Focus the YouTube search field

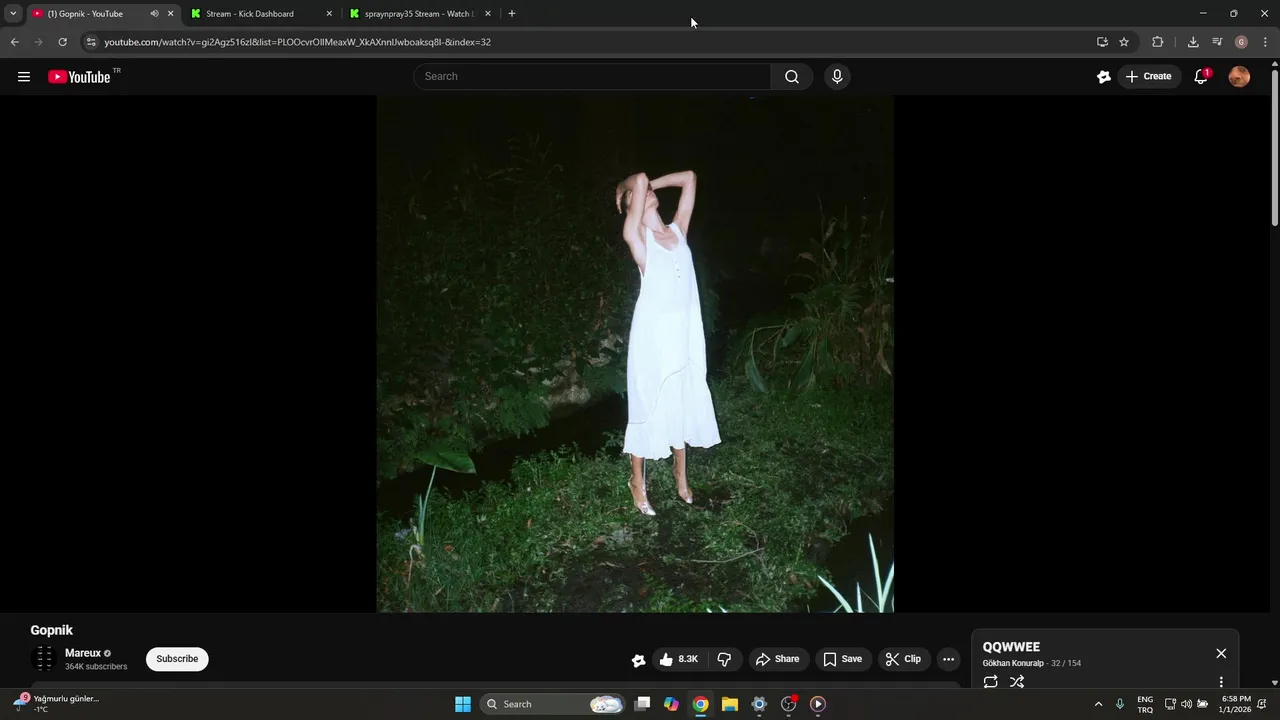point(592,76)
